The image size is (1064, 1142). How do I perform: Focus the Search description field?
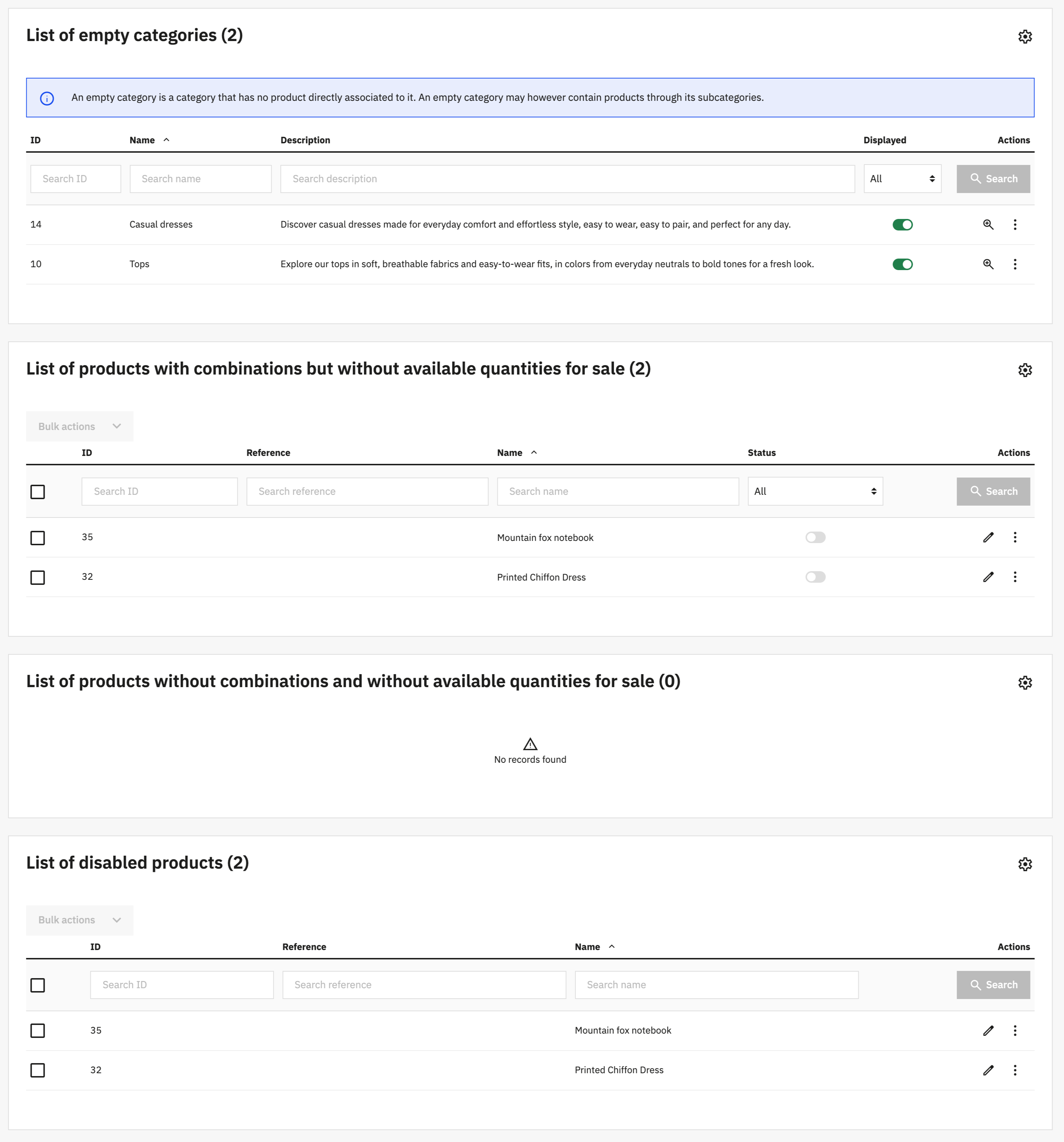(568, 179)
